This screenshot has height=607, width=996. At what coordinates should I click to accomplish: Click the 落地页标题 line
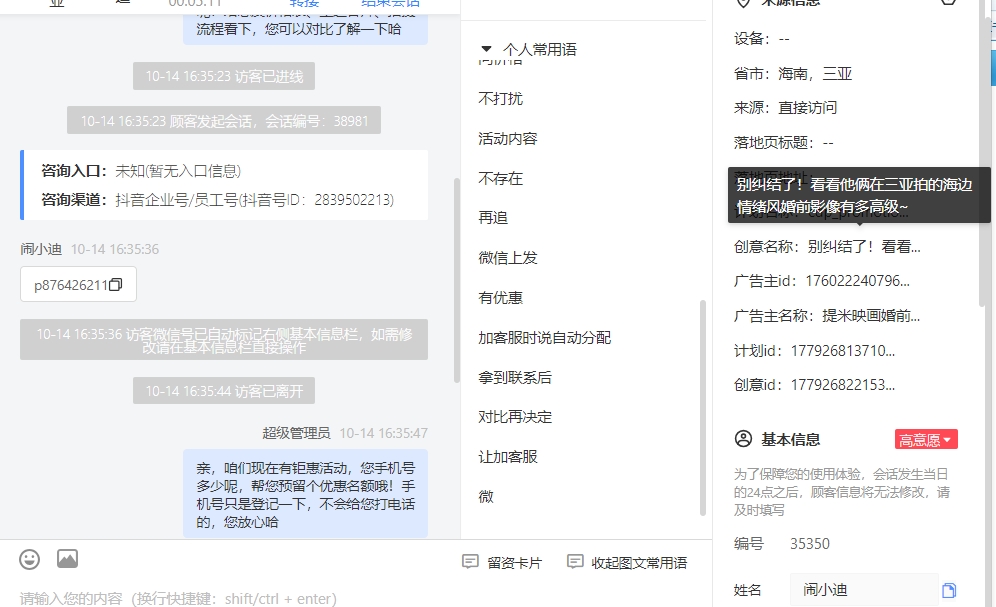(783, 142)
